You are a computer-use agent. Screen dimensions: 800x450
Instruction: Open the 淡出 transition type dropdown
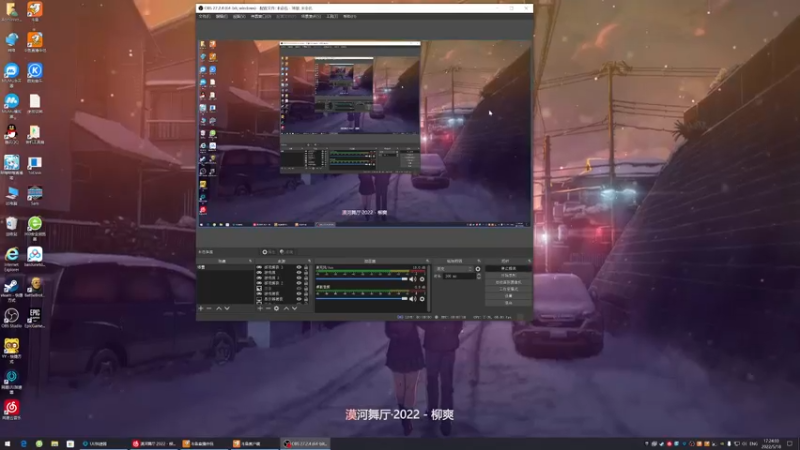pos(454,268)
